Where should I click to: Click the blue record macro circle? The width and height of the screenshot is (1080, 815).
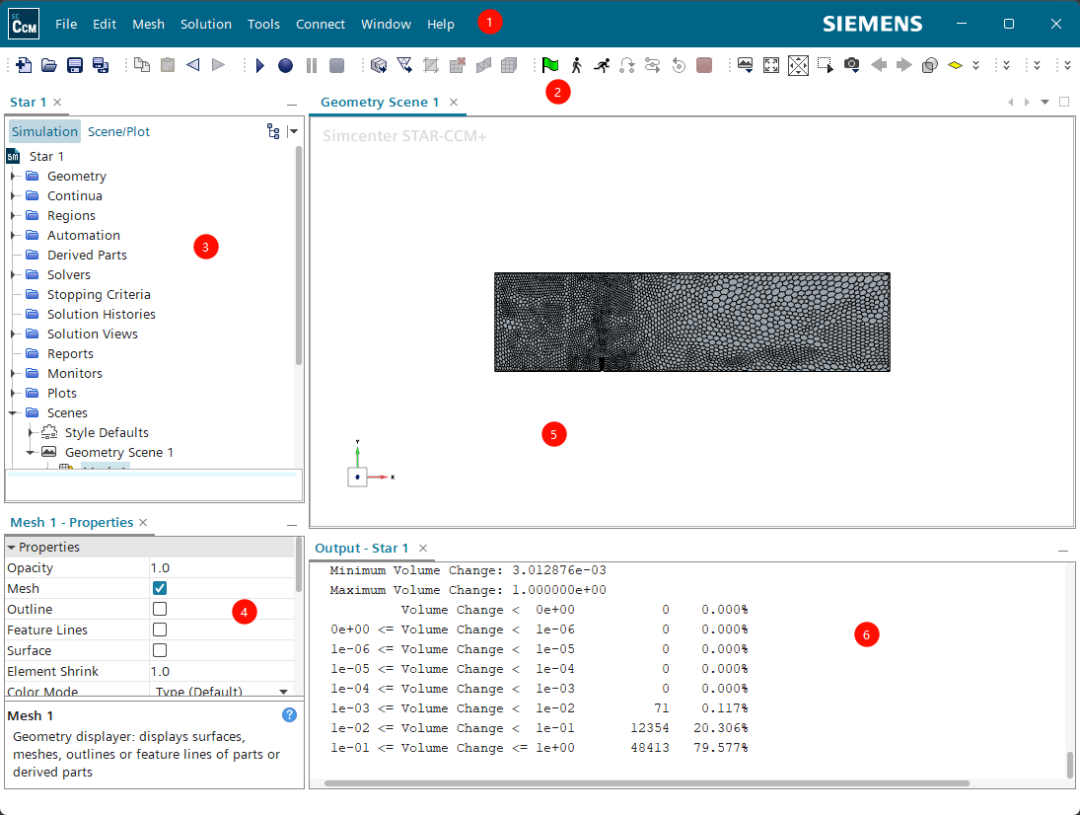click(x=285, y=65)
